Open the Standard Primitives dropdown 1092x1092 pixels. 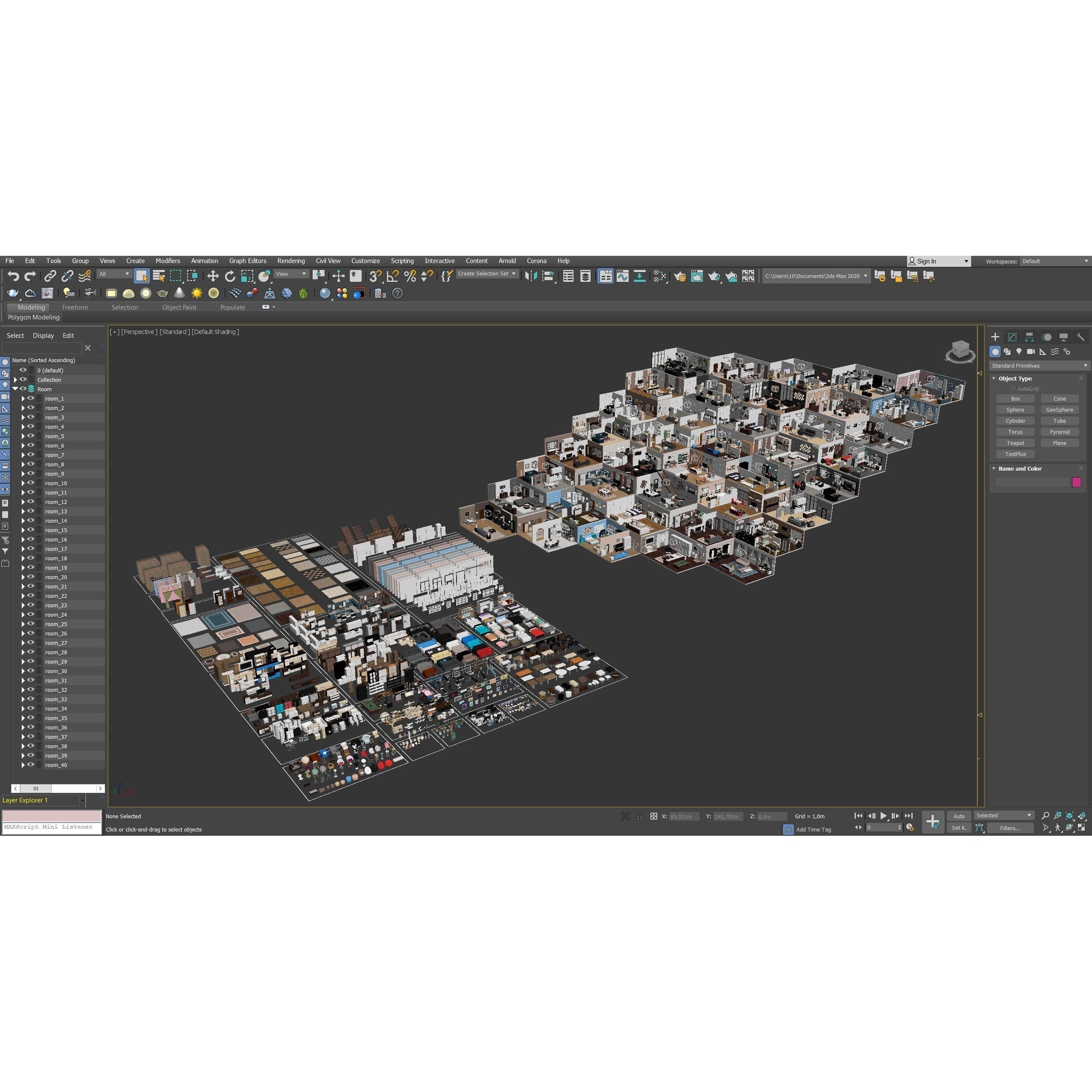point(1086,366)
